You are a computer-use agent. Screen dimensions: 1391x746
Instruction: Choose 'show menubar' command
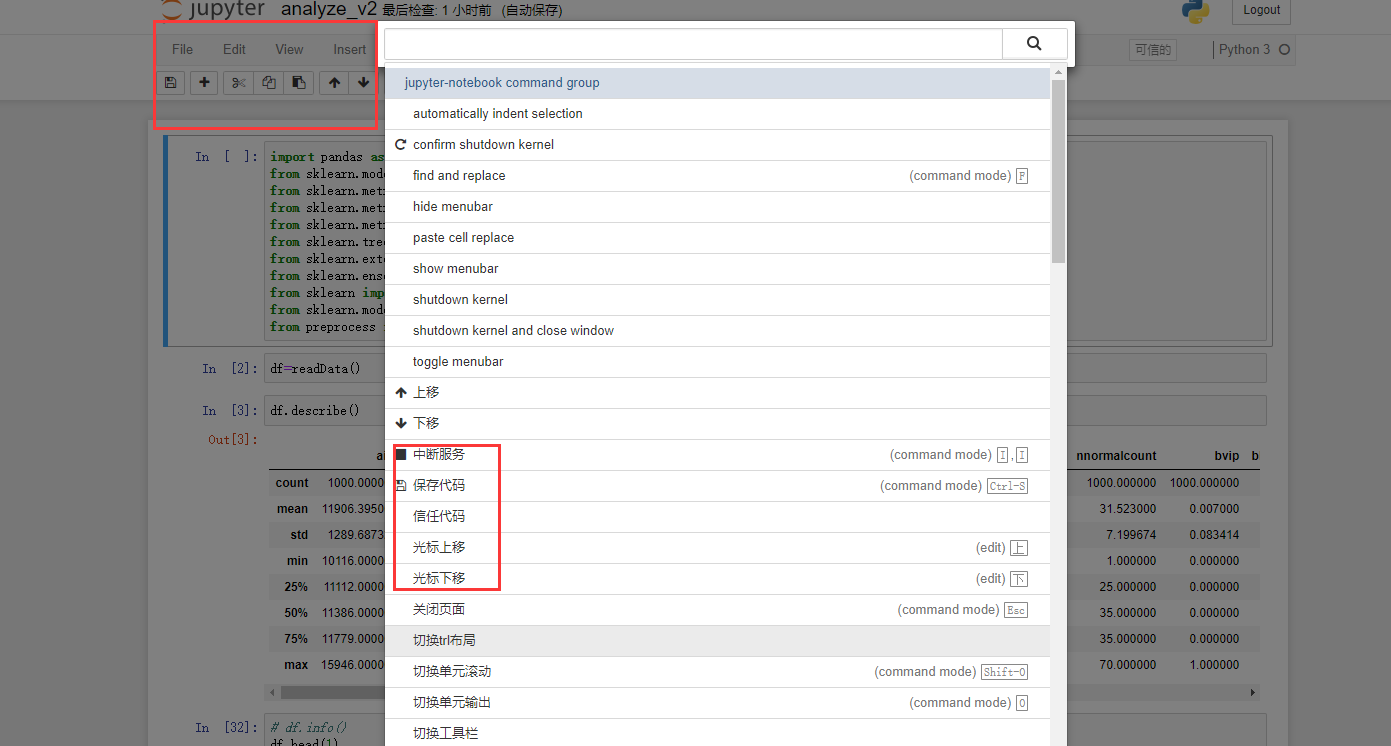coord(718,269)
